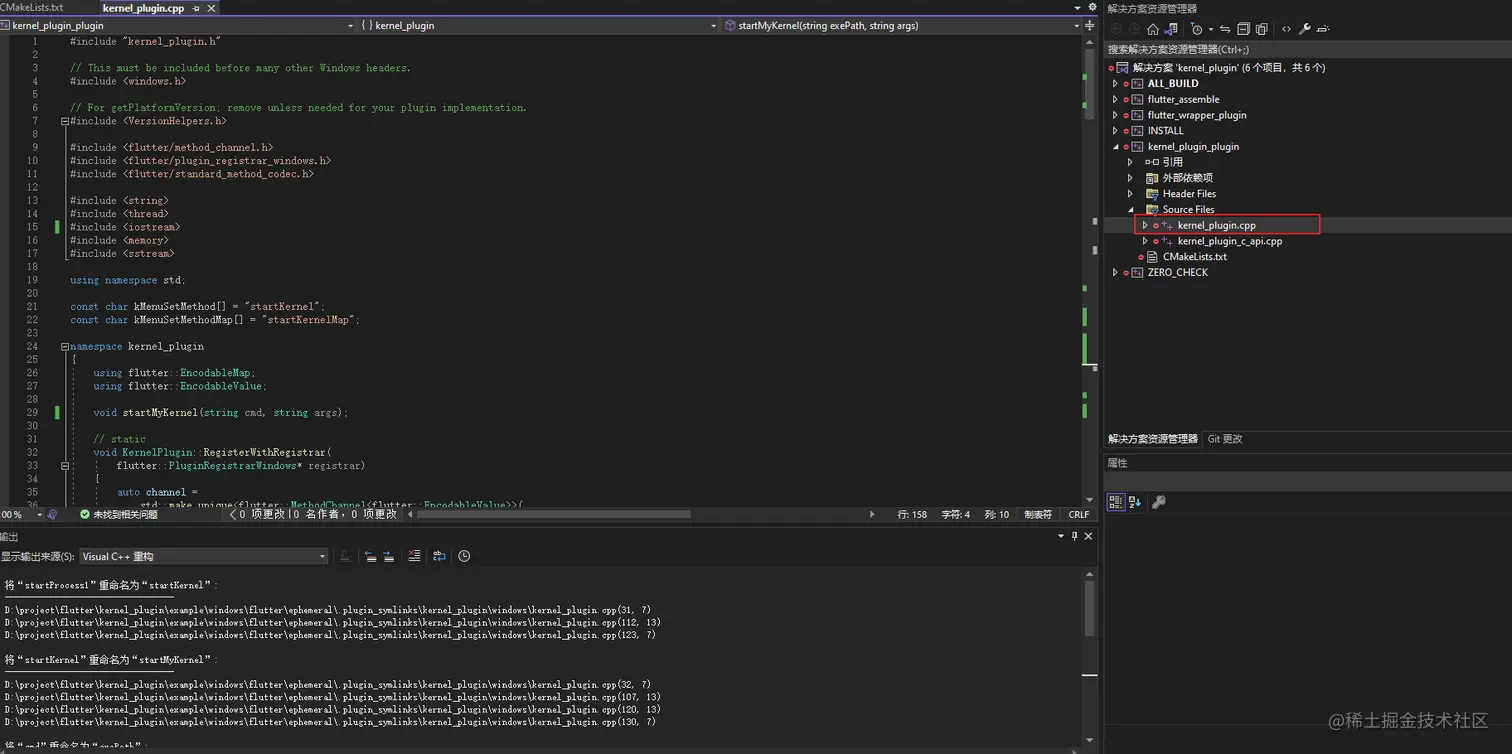The image size is (1512, 754).
Task: Click the categorized view icon in Properties panel
Action: pos(1116,502)
